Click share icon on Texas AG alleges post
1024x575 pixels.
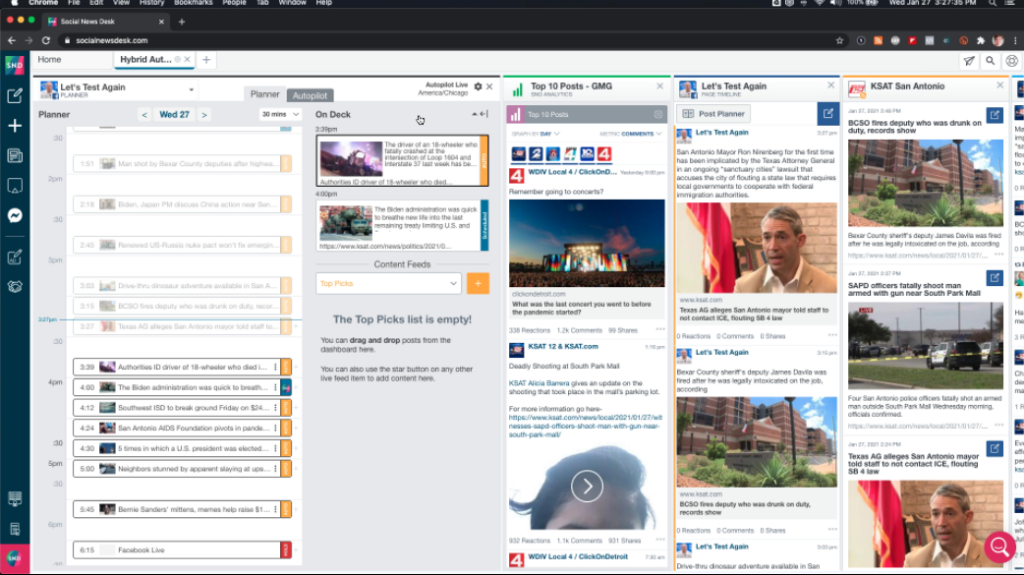coord(995,448)
